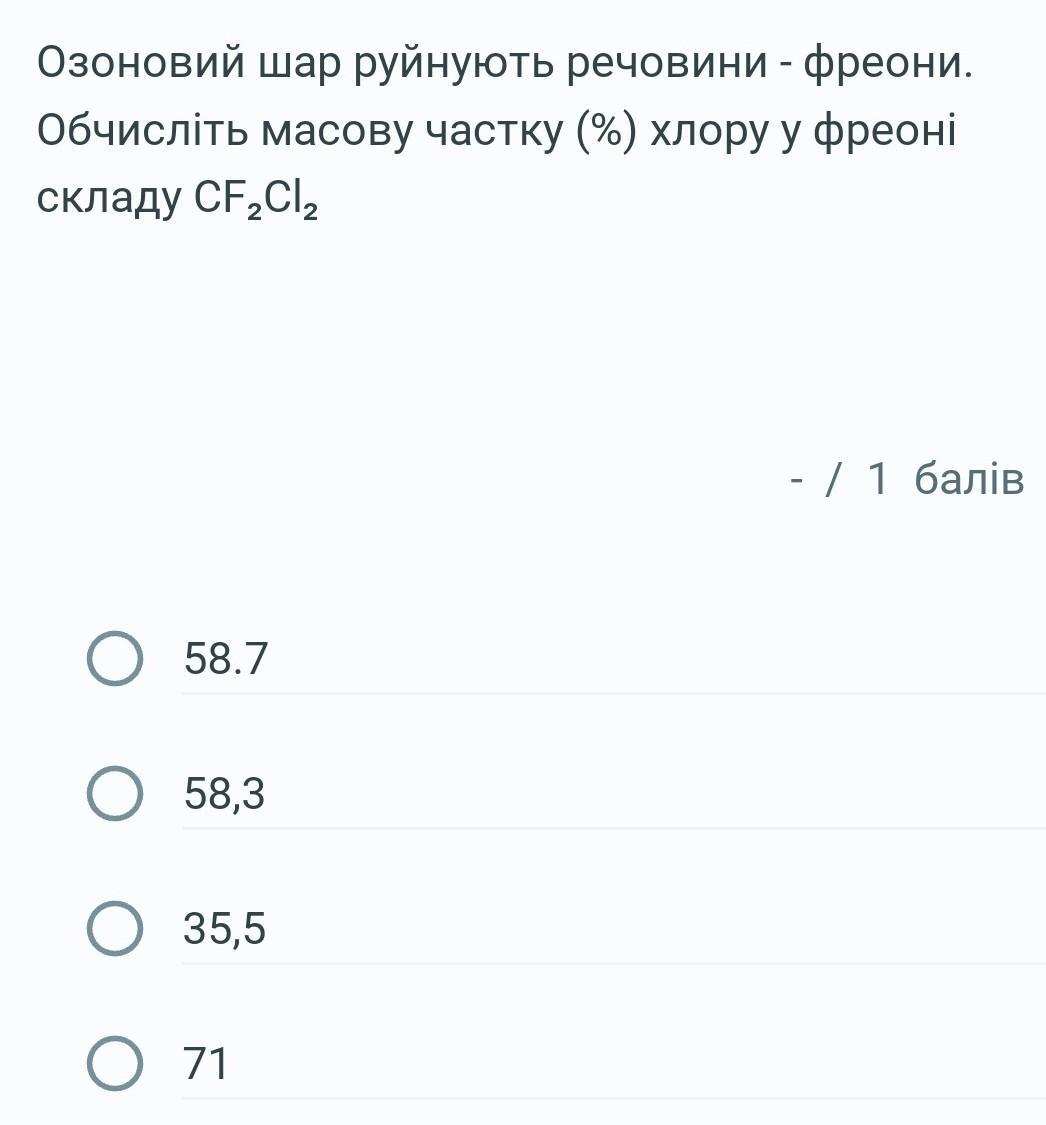This screenshot has width=1046, height=1125.
Task: Click the word 'складу' before the formula
Action: point(109,200)
